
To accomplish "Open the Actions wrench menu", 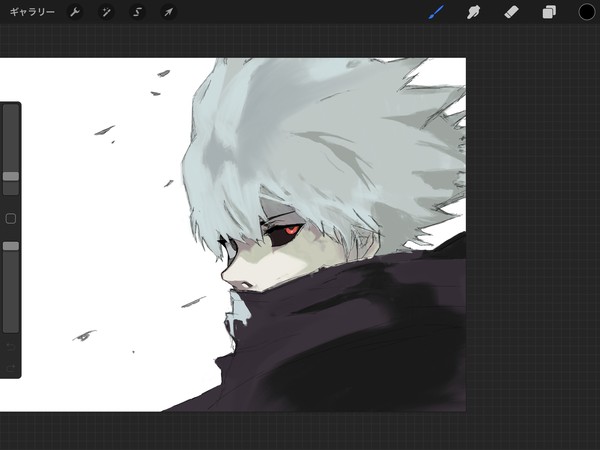I will 75,12.
